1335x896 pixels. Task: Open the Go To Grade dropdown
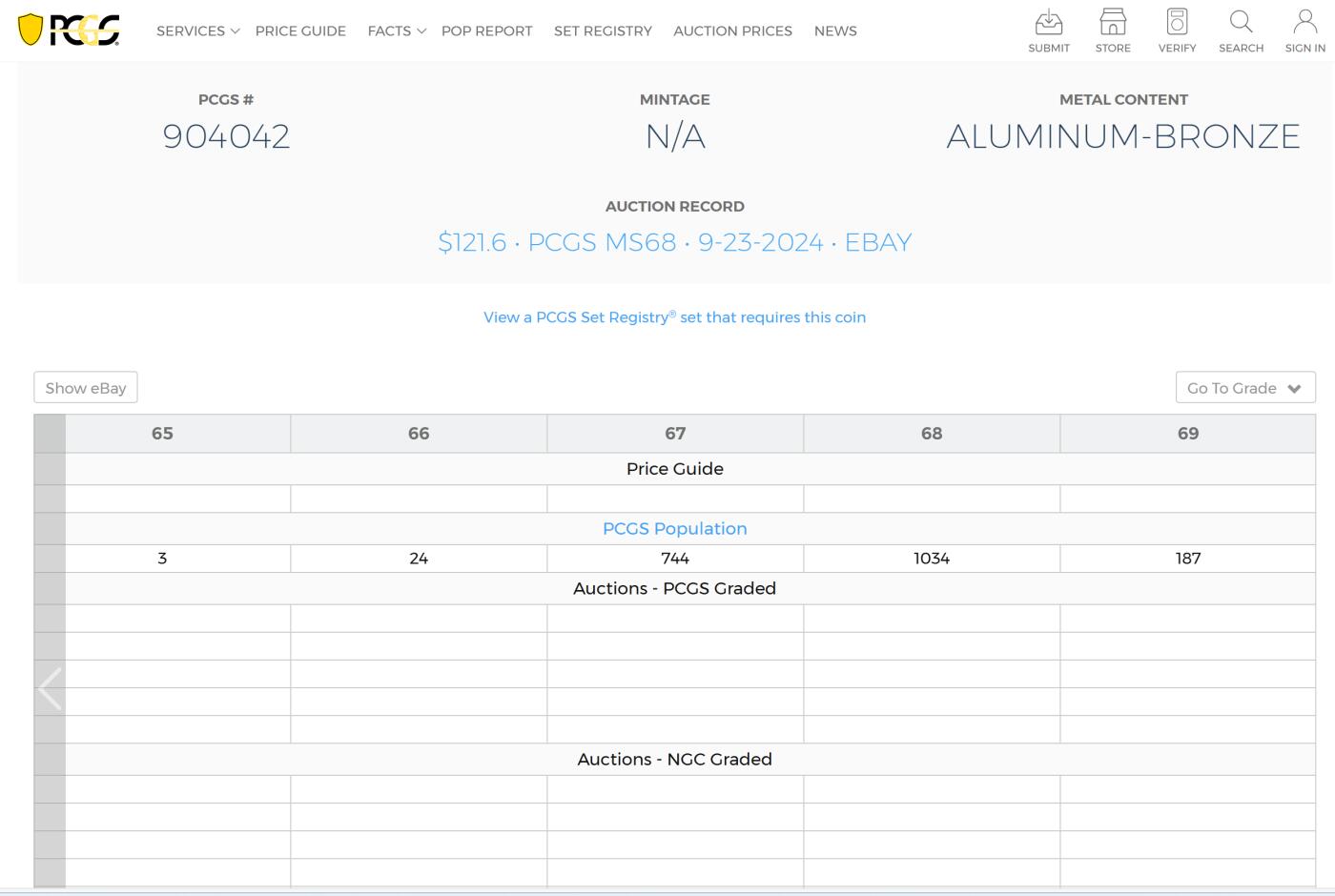click(1244, 388)
